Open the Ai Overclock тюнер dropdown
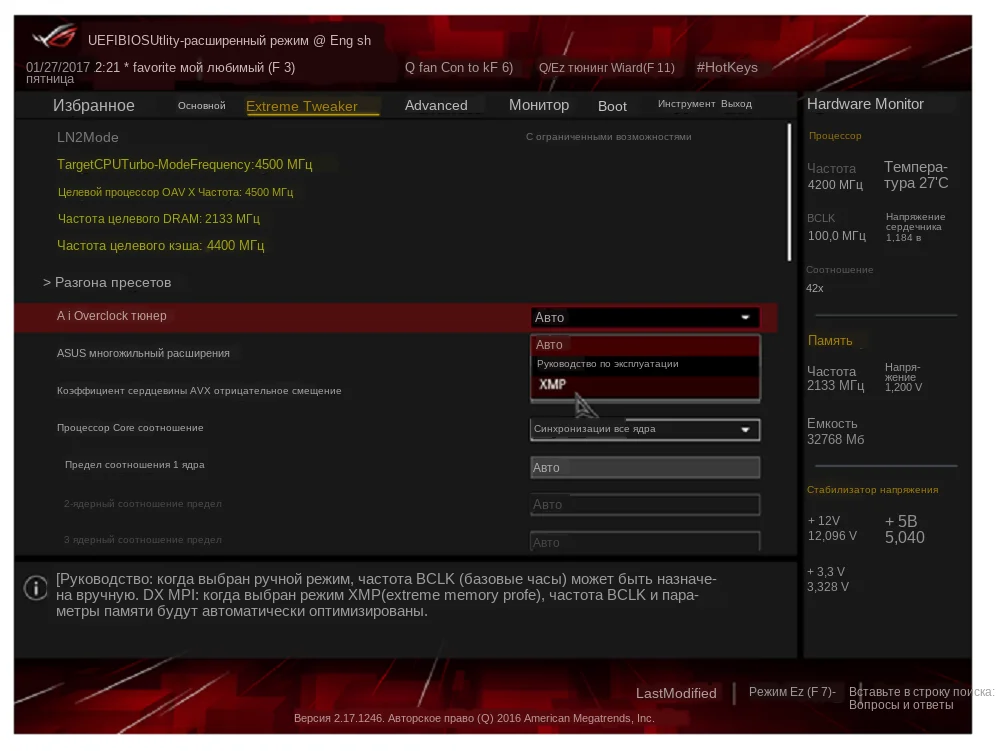The width and height of the screenshot is (1000, 751). coord(645,317)
